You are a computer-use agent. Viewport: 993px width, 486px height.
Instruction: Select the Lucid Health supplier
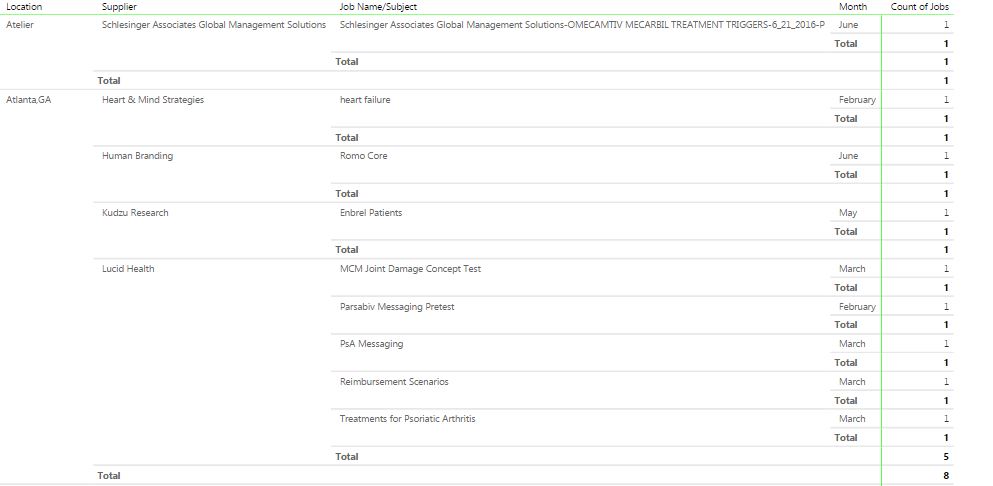pyautogui.click(x=128, y=269)
